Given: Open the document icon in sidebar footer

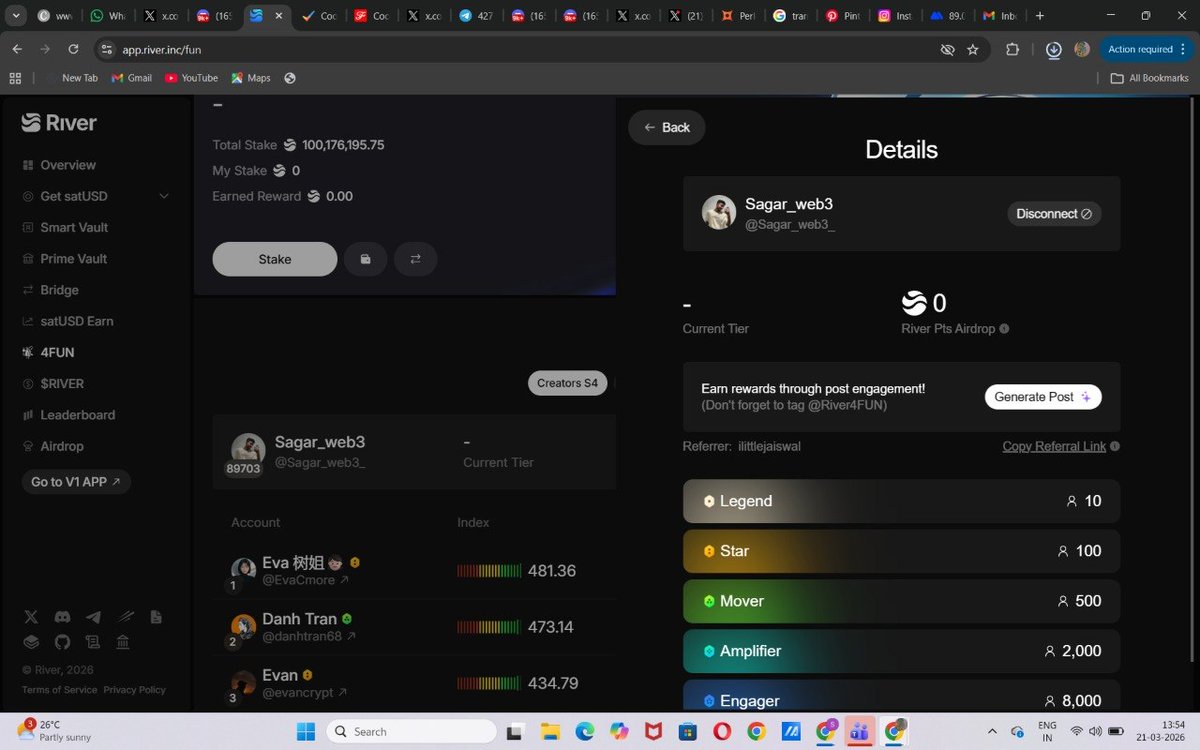Looking at the screenshot, I should [156, 618].
